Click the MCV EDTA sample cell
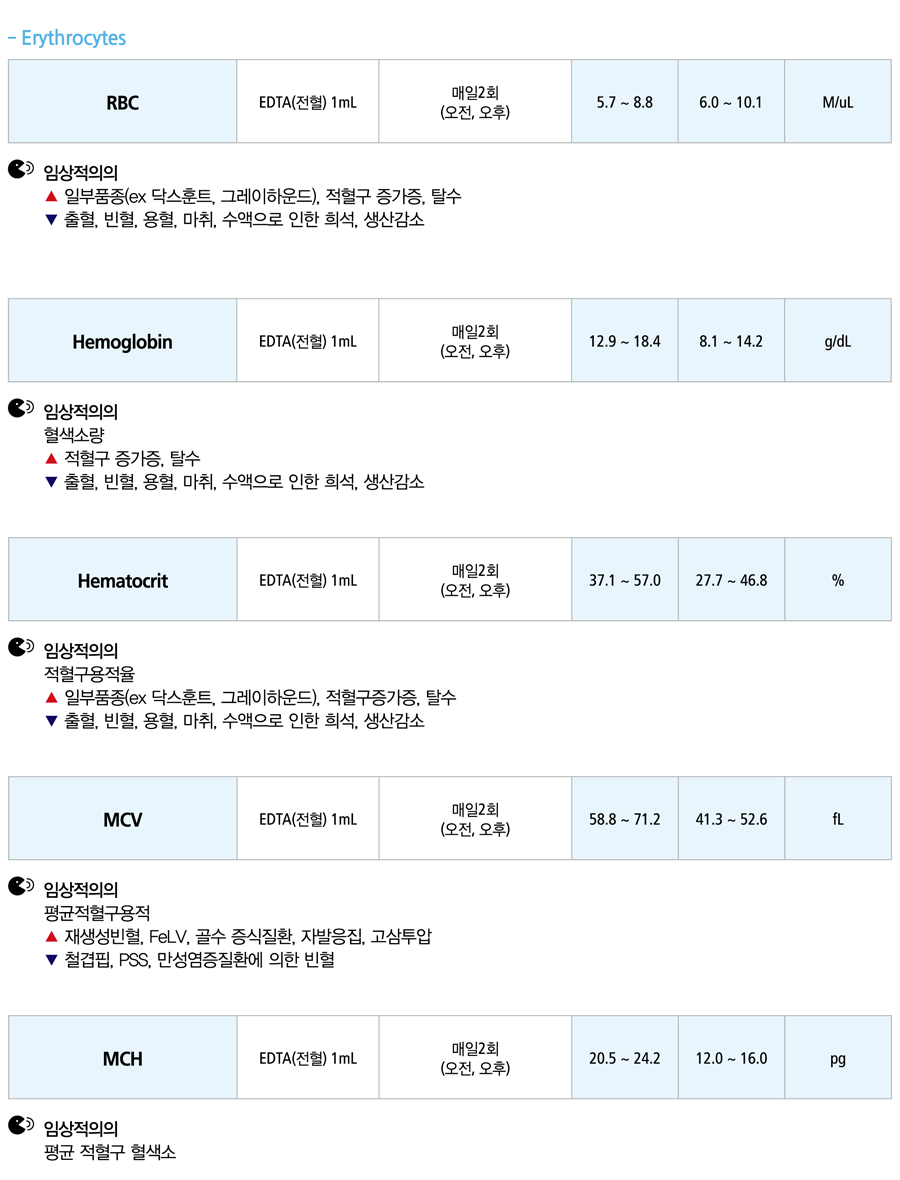The width and height of the screenshot is (900, 1180). 308,819
